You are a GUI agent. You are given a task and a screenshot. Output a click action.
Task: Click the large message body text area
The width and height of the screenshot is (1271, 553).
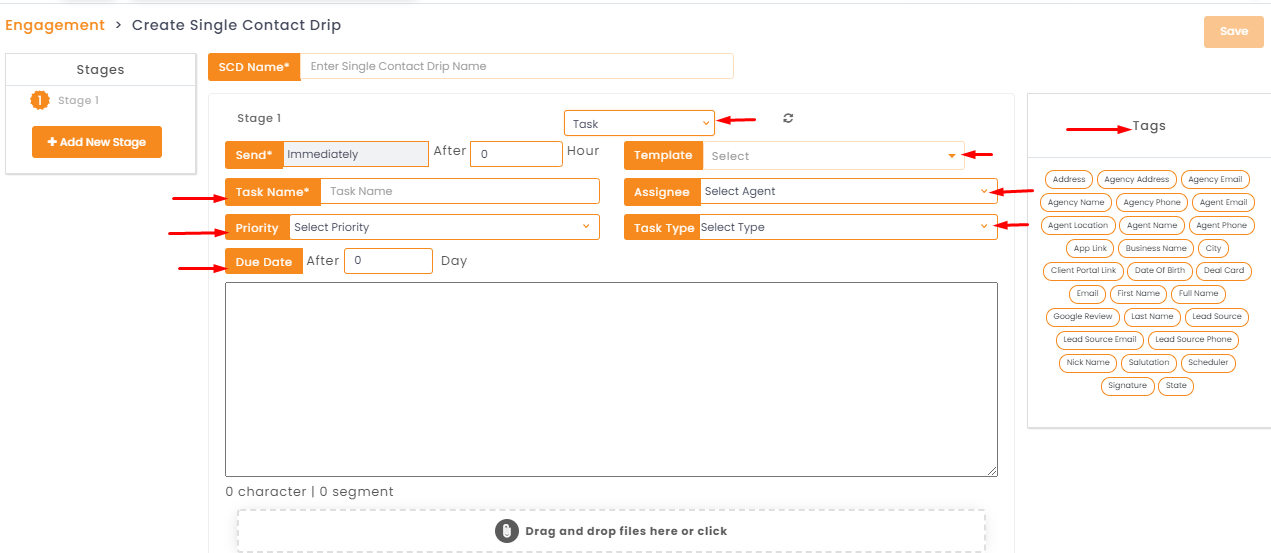pyautogui.click(x=611, y=379)
